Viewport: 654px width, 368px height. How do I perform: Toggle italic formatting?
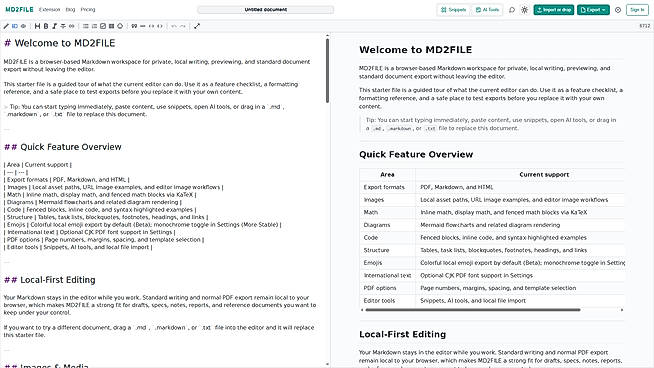click(54, 26)
